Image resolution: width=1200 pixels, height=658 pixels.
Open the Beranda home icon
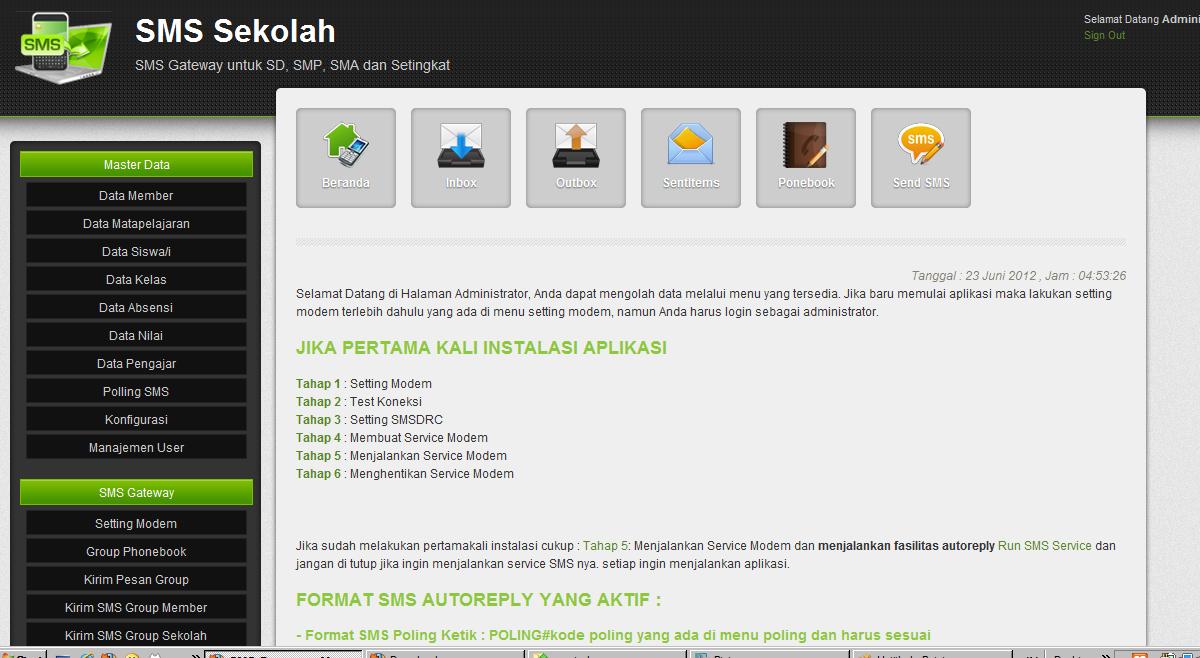pos(346,158)
